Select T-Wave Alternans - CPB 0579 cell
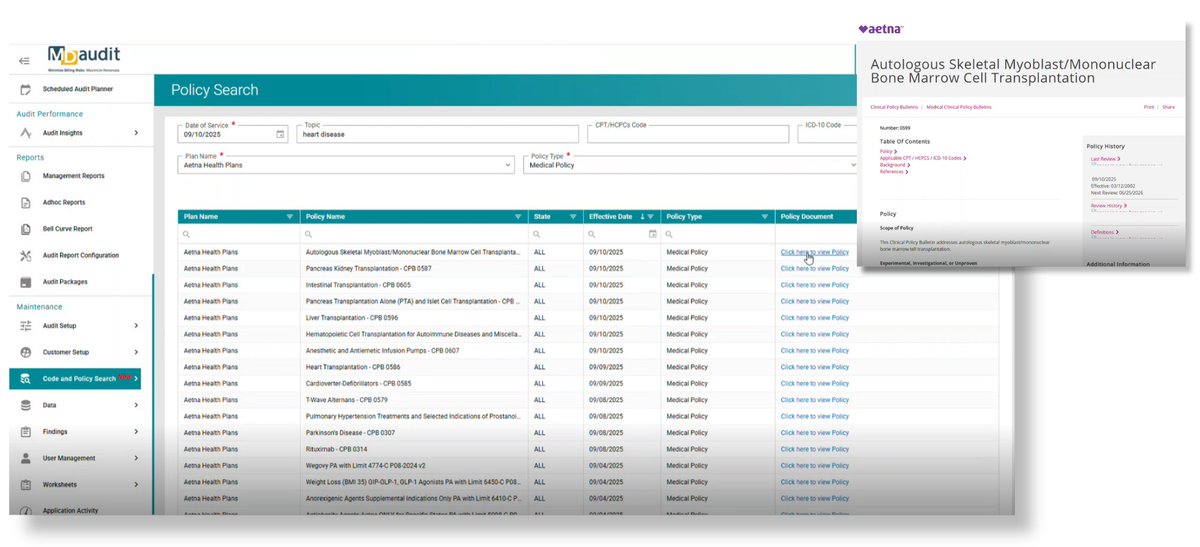This screenshot has height=547, width=1200. (413, 400)
